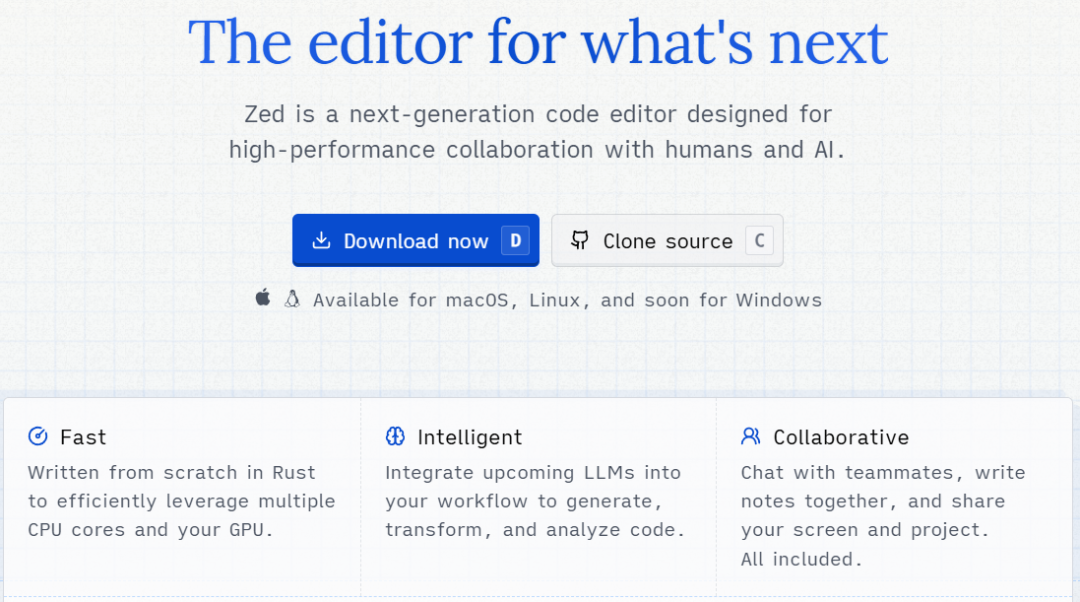Image resolution: width=1080 pixels, height=602 pixels.
Task: Select the Intelligent feature heading
Action: 469,437
